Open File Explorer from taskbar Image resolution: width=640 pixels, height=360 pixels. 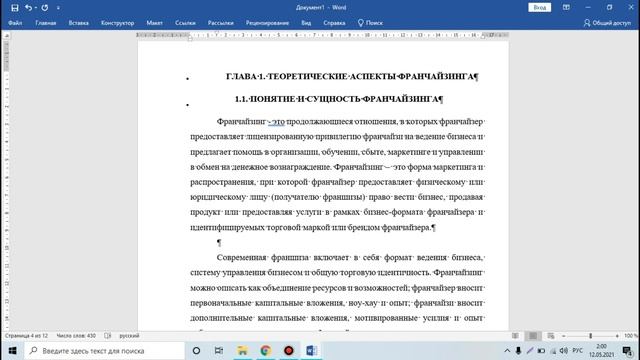coord(242,351)
